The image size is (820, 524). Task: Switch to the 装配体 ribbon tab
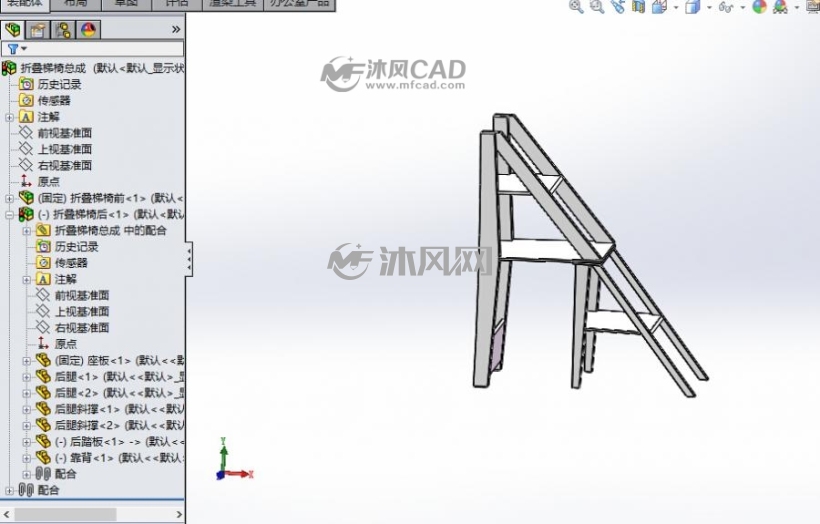[x=25, y=4]
